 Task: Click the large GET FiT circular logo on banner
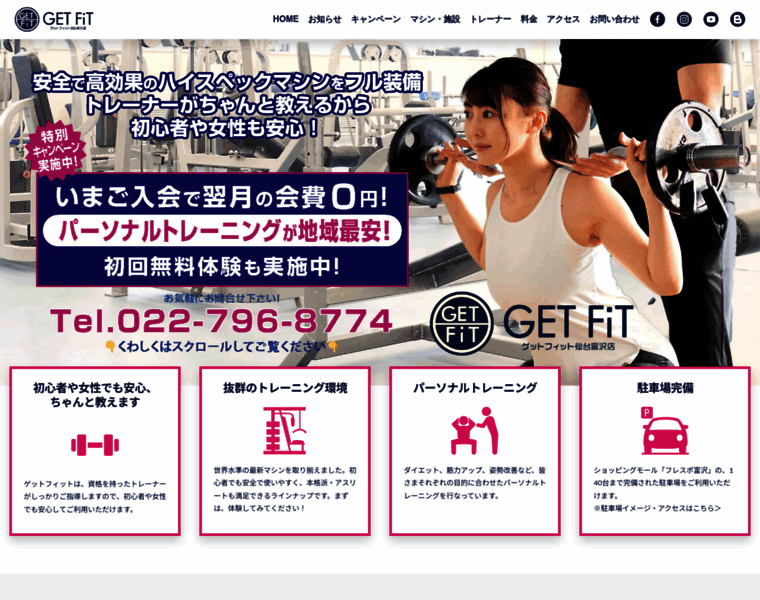[461, 323]
